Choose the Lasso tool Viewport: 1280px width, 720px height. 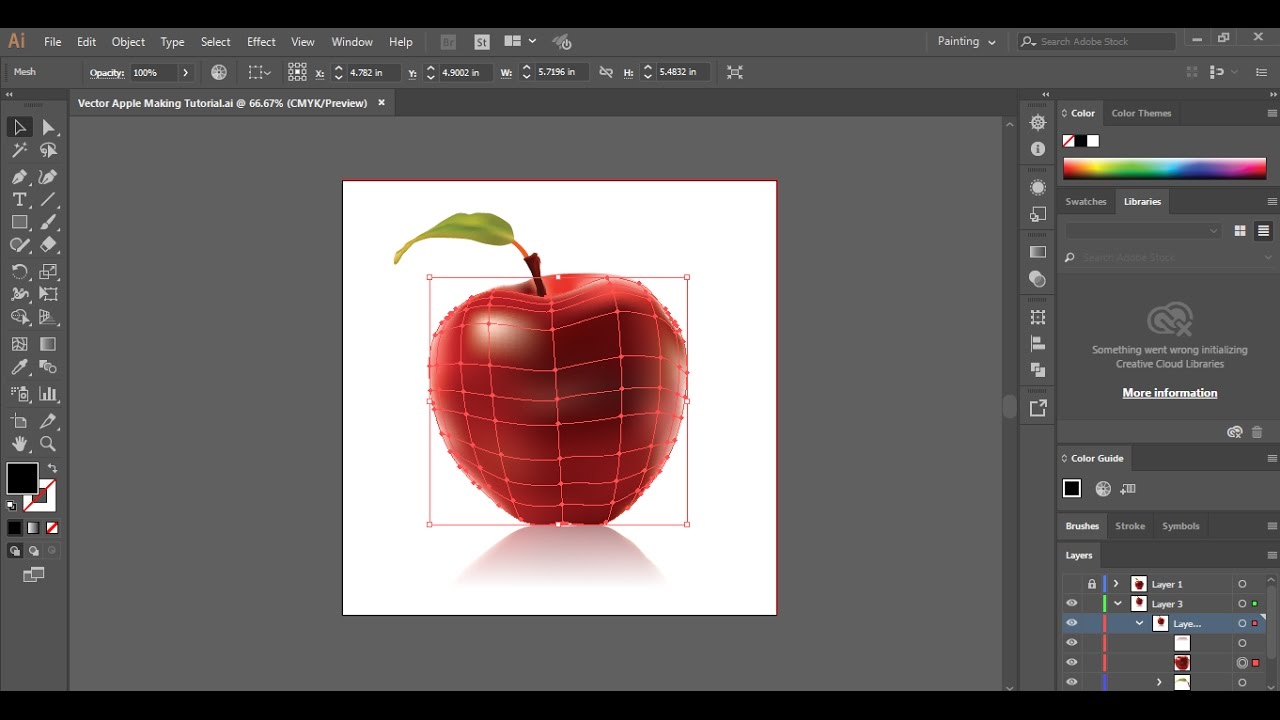coord(49,150)
